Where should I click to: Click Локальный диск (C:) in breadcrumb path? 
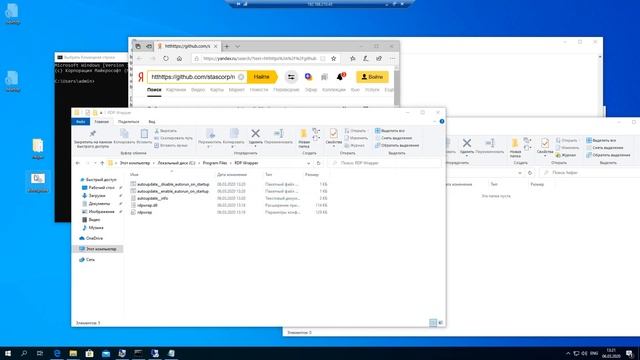click(176, 163)
